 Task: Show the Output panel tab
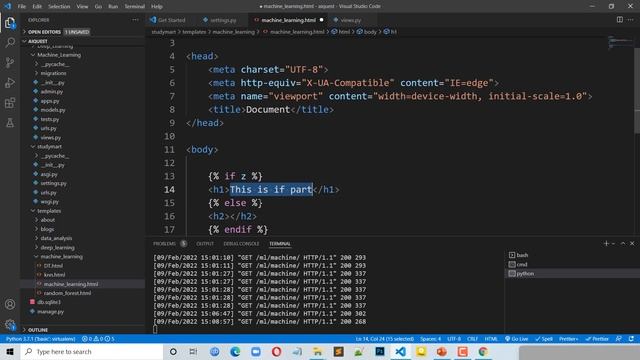click(205, 243)
